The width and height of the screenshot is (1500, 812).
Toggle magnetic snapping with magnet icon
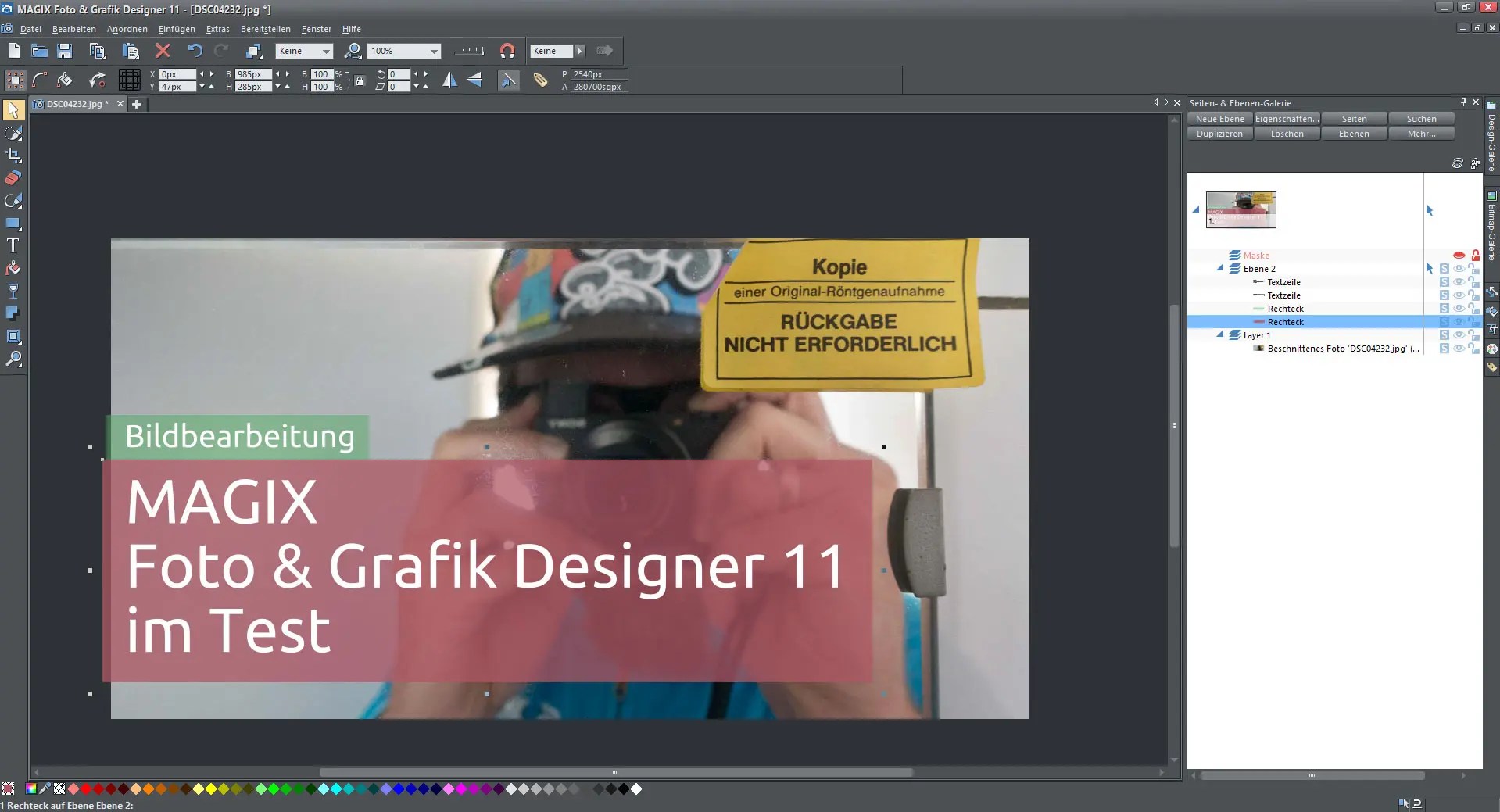pos(507,51)
